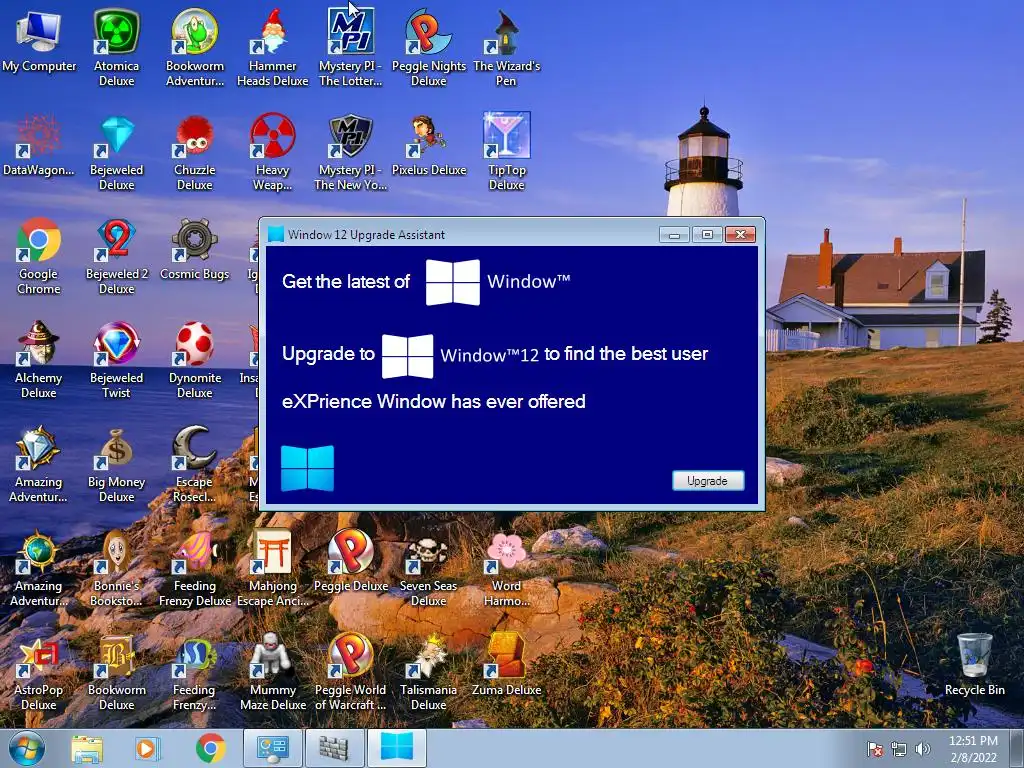The image size is (1024, 768).
Task: Select Bejeweled Deluxe diamond icon
Action: [116, 152]
